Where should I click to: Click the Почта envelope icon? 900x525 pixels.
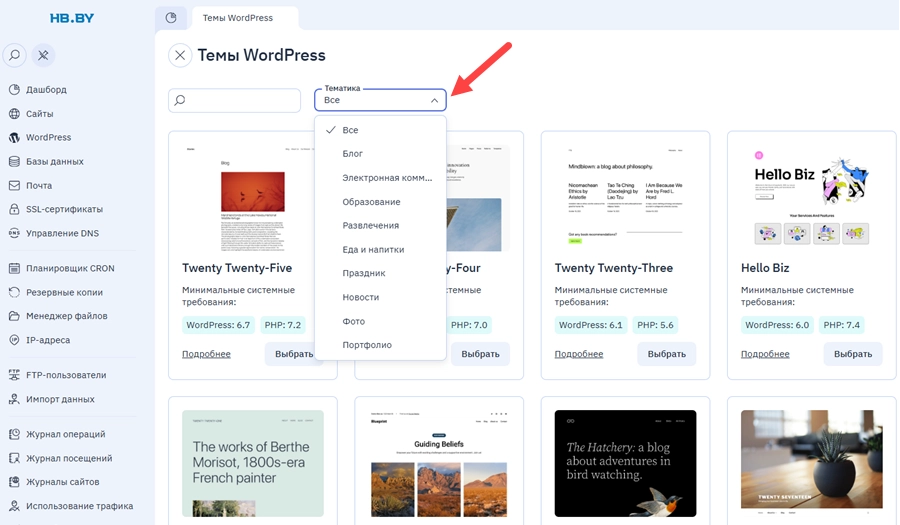coord(14,185)
